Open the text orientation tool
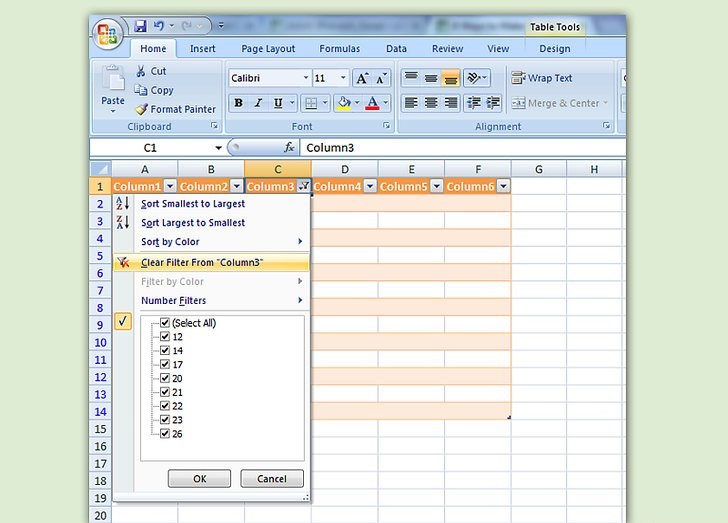Screen dimensions: 728x523 (476, 78)
